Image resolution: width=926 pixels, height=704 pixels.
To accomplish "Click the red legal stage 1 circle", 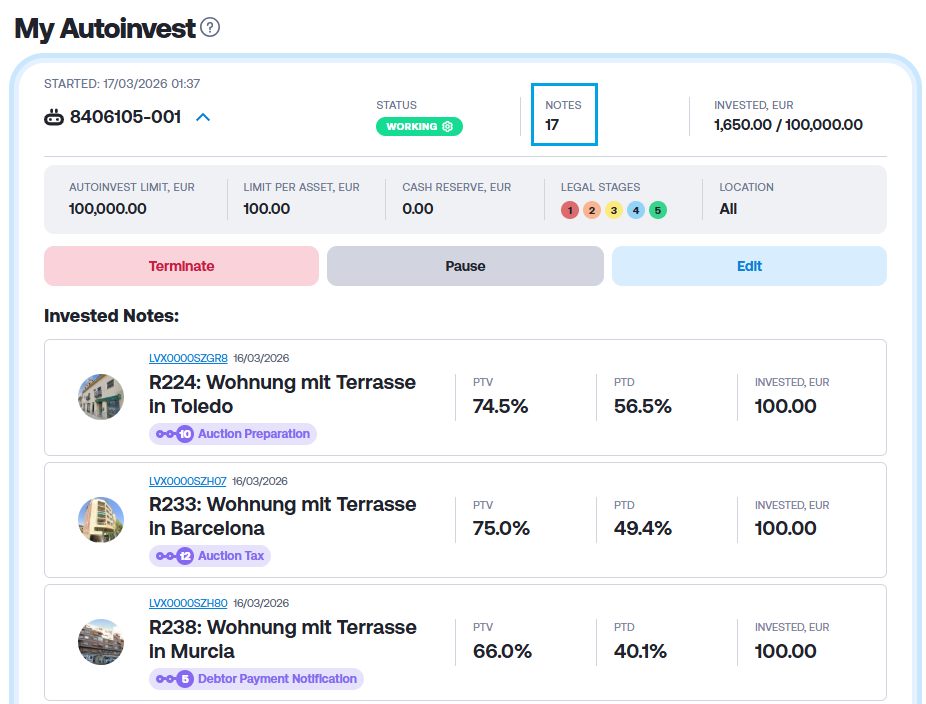I will 570,210.
